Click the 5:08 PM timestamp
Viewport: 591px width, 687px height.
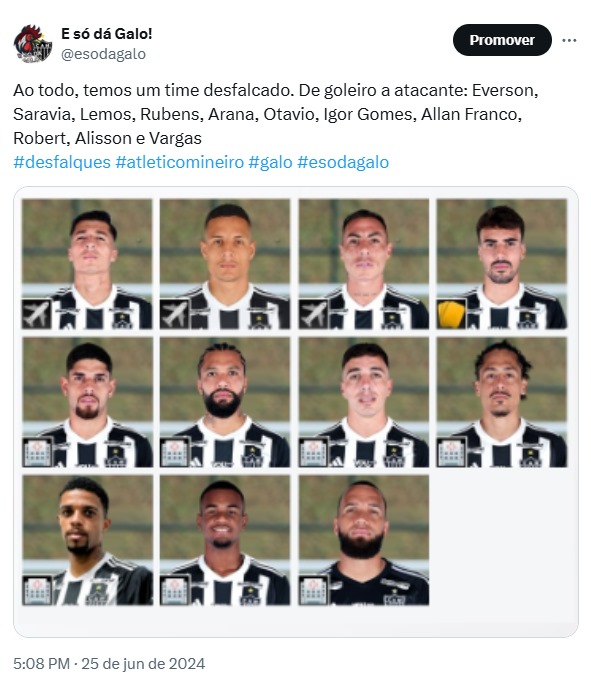click(42, 663)
